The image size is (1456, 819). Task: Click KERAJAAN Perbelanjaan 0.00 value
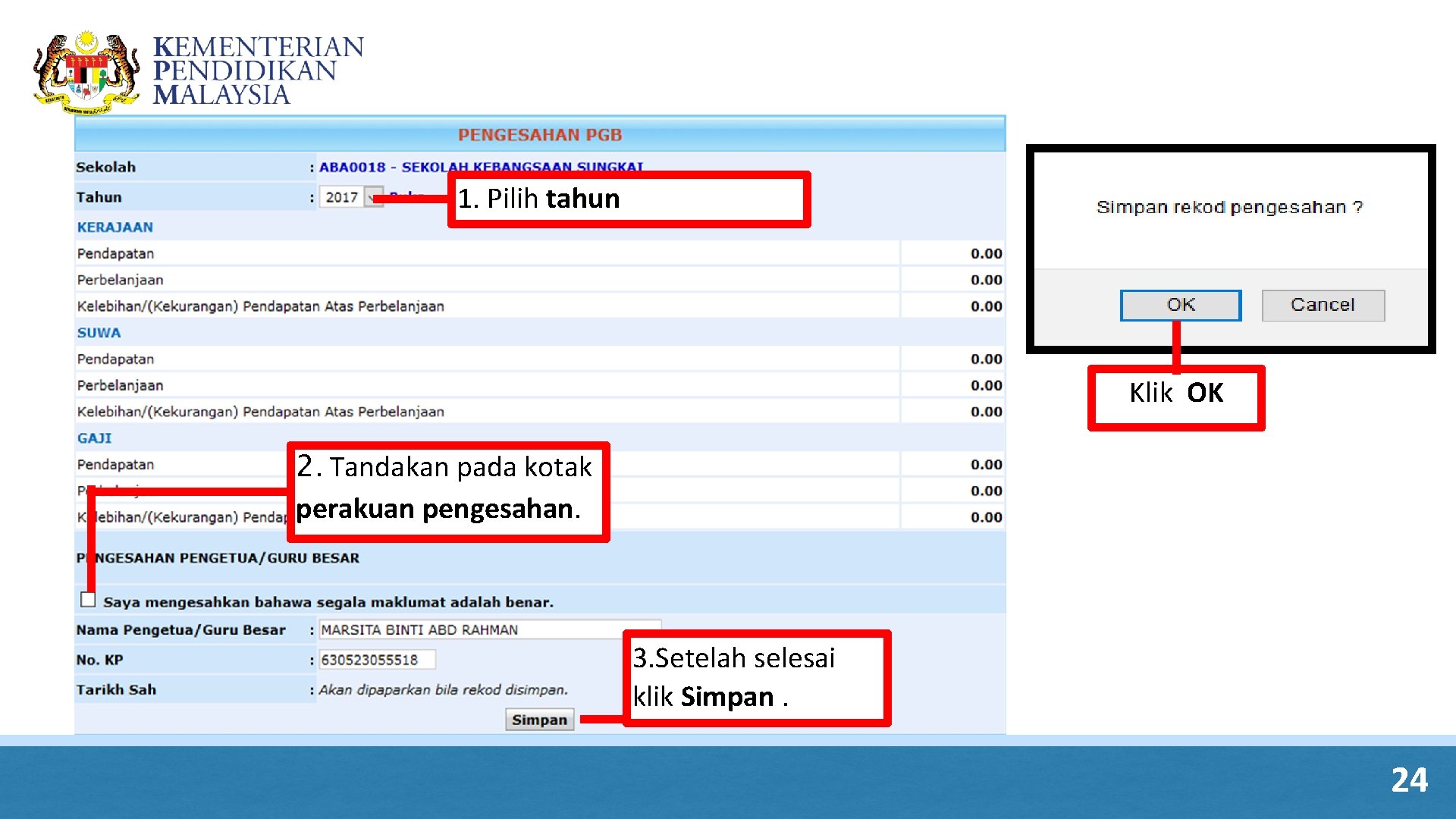[x=986, y=281]
